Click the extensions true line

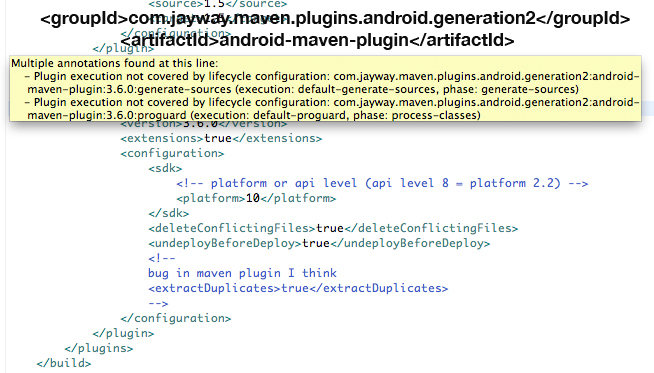point(221,138)
